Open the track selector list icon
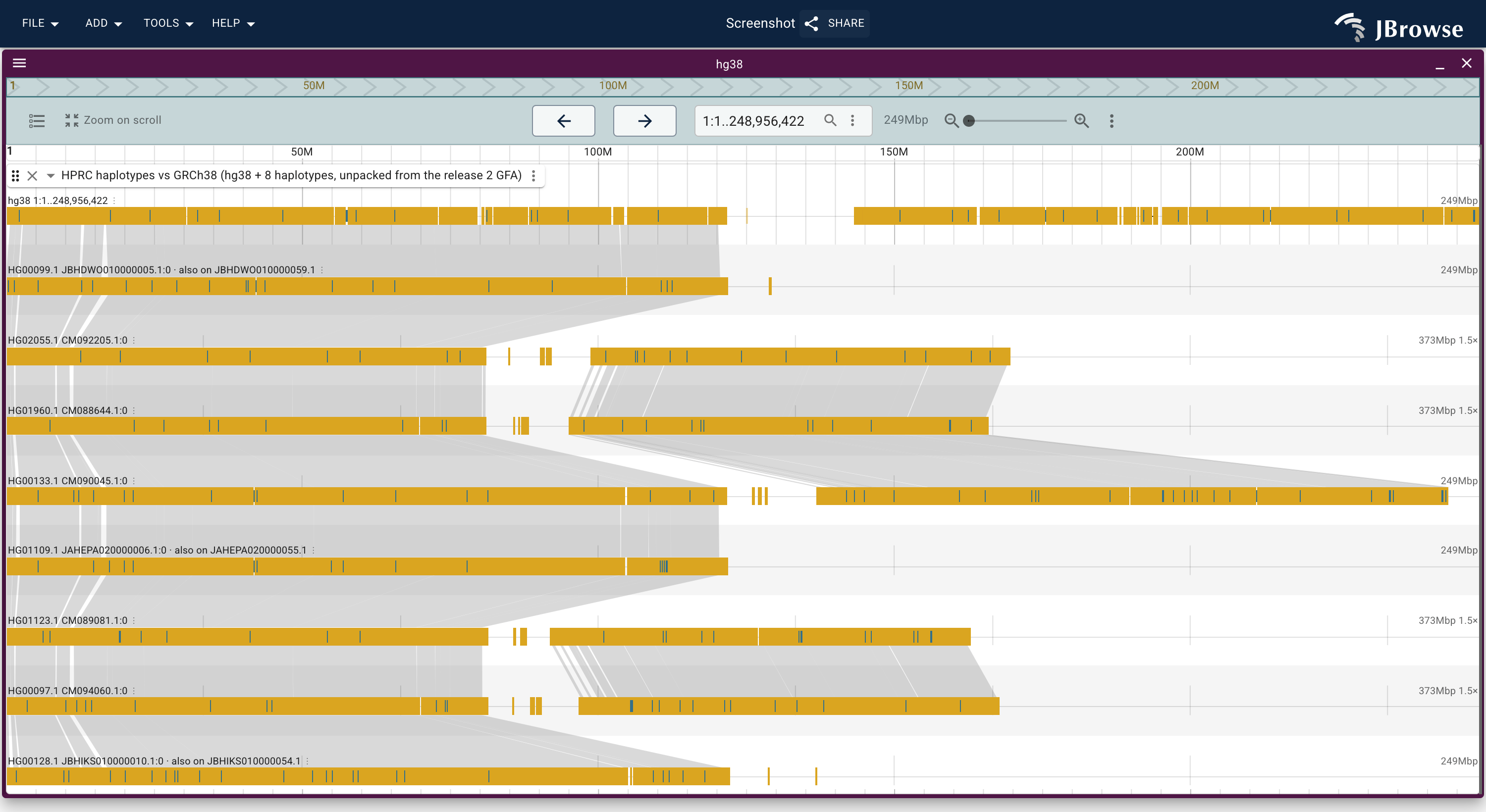Screen dimensions: 1486x812 pos(37,120)
